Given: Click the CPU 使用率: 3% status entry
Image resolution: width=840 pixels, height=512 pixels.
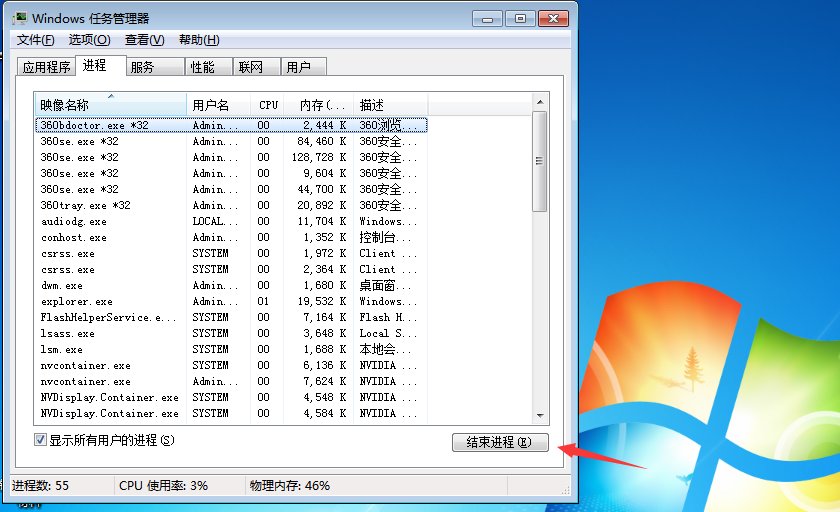Looking at the screenshot, I should click(x=163, y=486).
